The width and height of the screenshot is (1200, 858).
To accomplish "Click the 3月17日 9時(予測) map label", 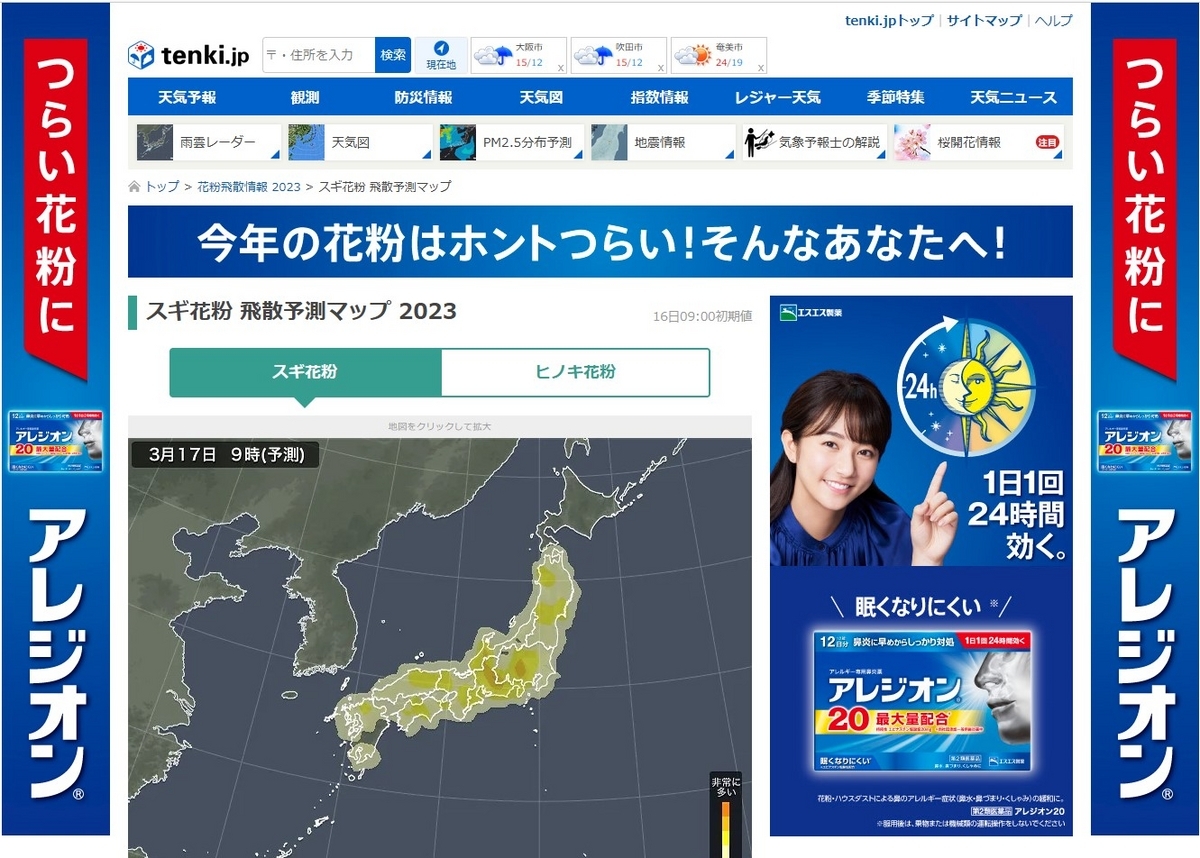I will (x=226, y=454).
